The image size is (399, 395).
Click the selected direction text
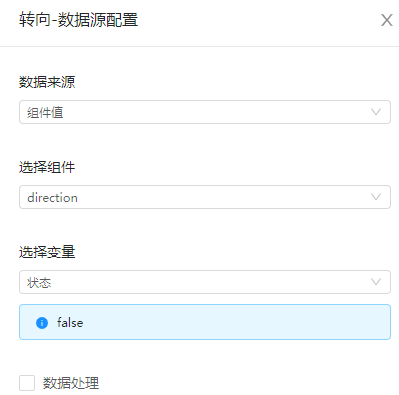click(52, 198)
